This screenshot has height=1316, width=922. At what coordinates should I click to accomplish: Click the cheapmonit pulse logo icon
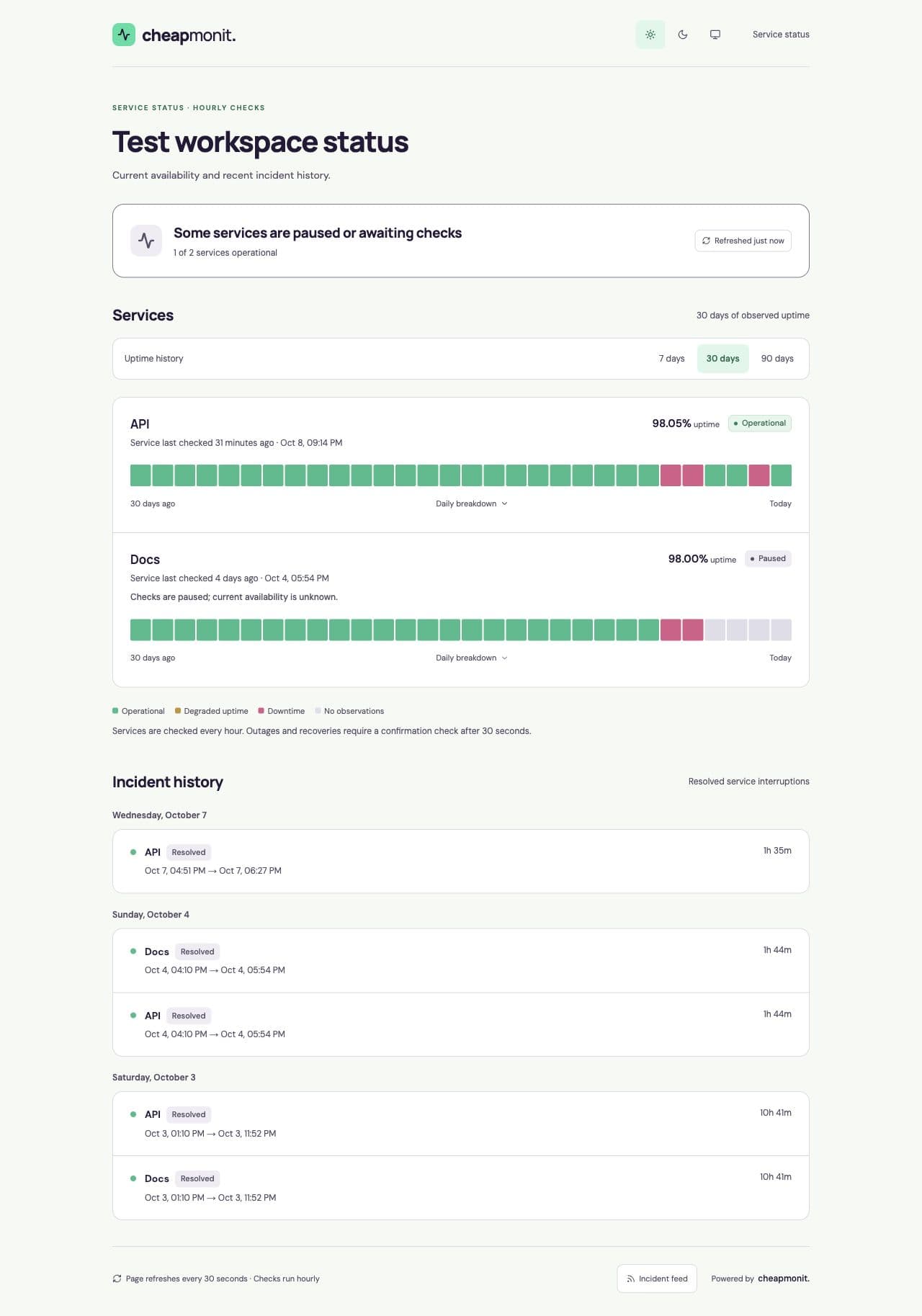[x=124, y=35]
